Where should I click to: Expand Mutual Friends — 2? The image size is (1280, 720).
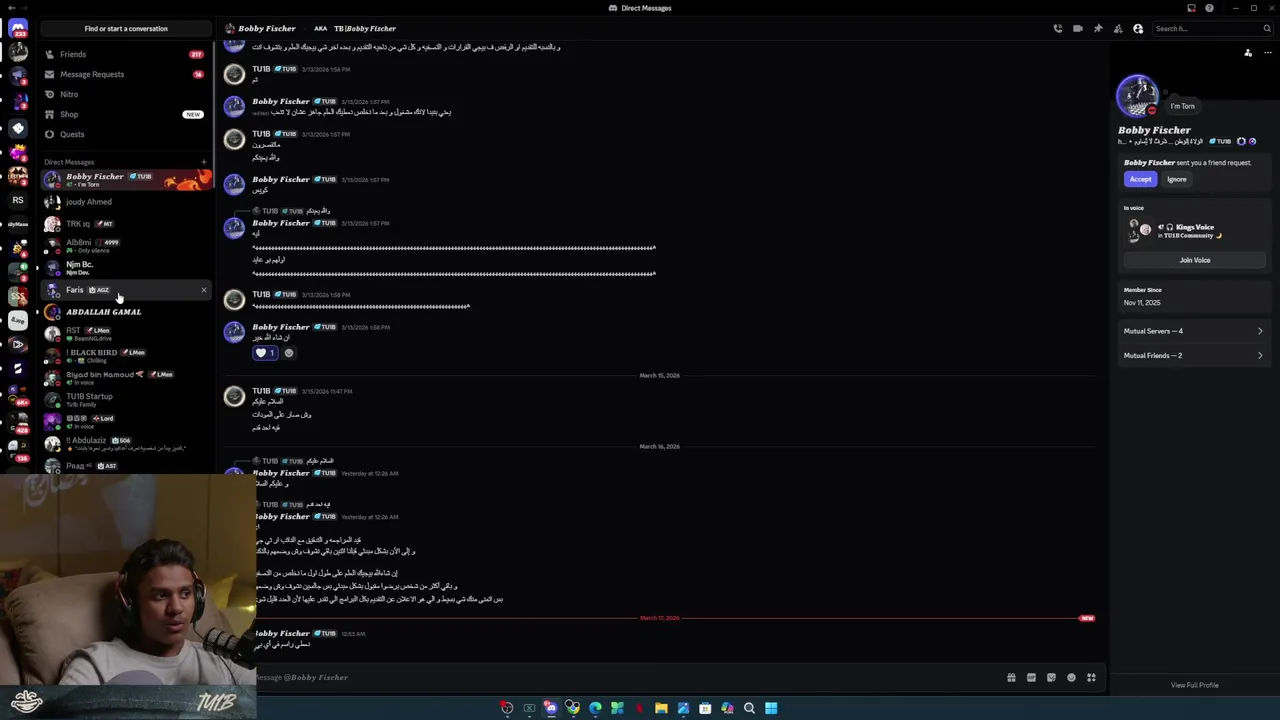point(1193,355)
